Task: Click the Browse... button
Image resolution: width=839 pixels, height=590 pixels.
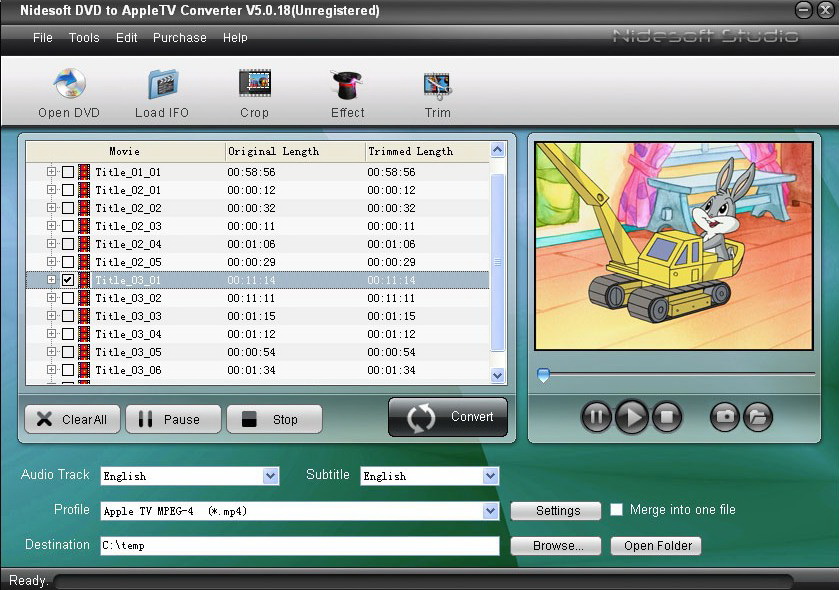Action: click(555, 546)
